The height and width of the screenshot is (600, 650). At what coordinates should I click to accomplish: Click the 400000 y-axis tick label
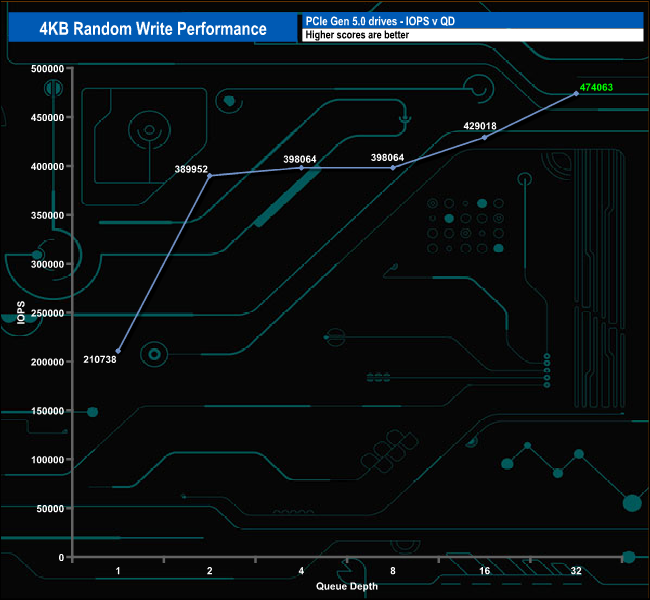click(x=48, y=167)
